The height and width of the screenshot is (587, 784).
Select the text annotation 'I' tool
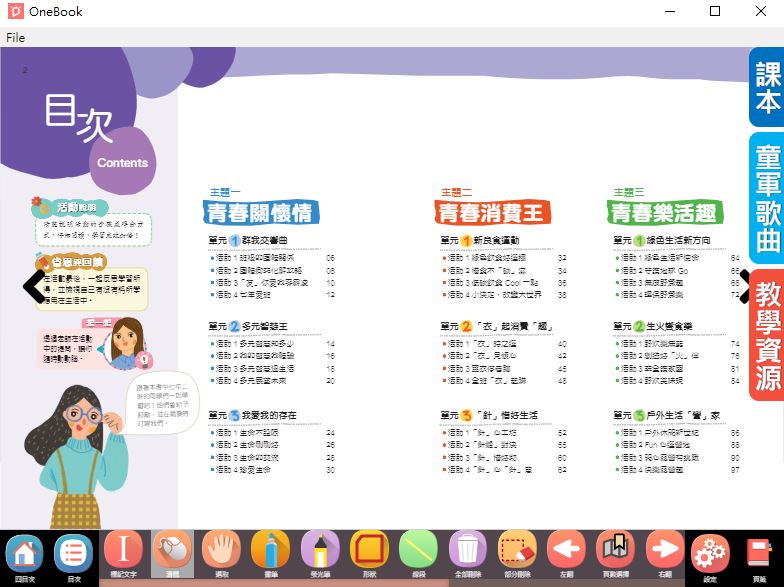[124, 549]
